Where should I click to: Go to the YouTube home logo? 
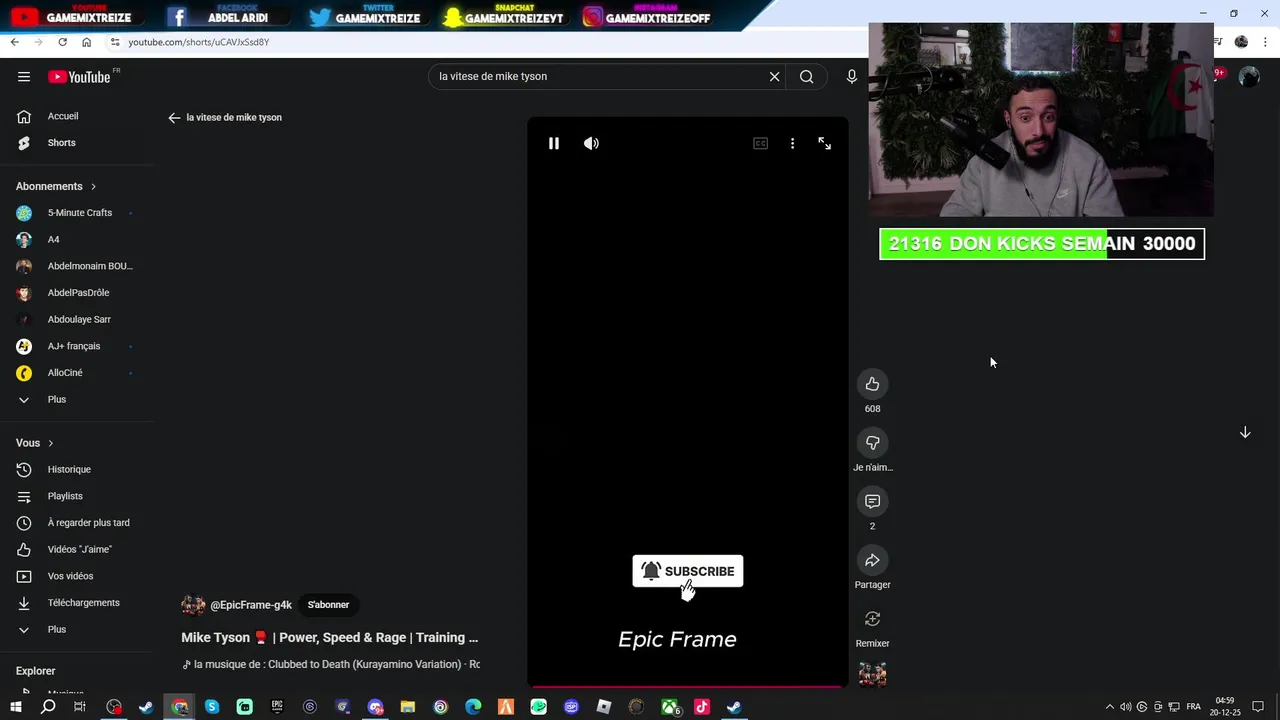pos(79,77)
